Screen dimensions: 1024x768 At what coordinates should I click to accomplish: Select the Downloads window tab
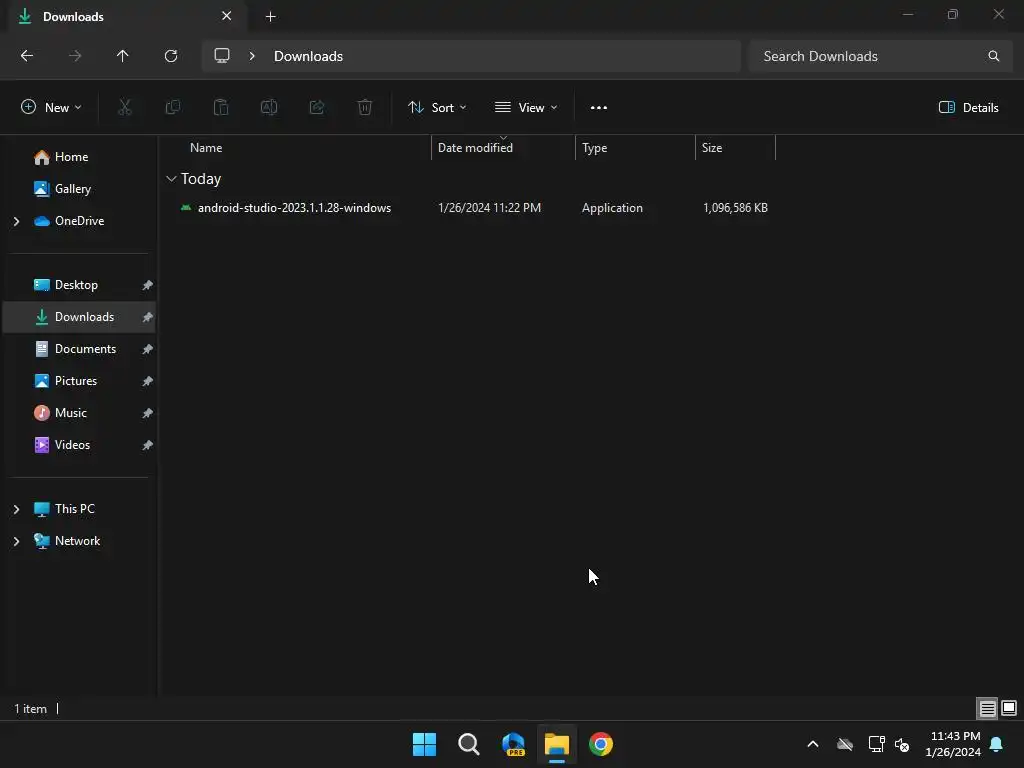point(127,16)
